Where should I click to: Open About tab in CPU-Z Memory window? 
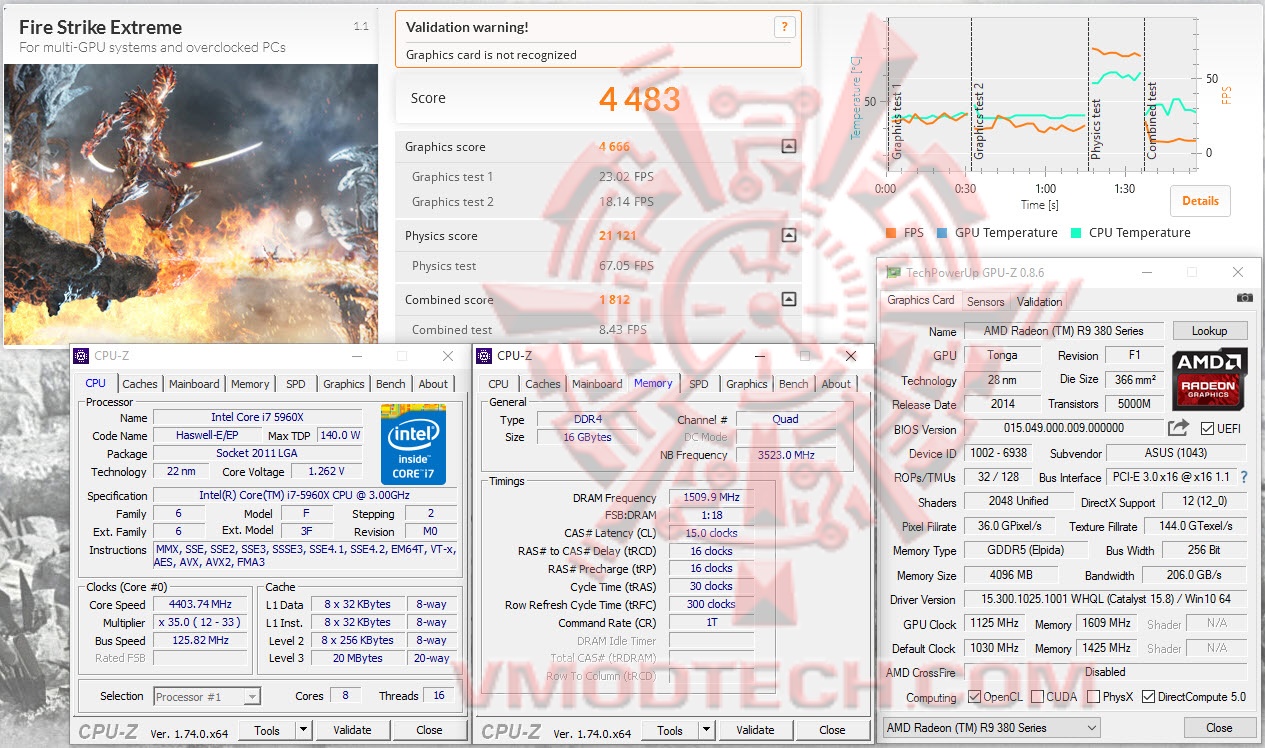836,384
